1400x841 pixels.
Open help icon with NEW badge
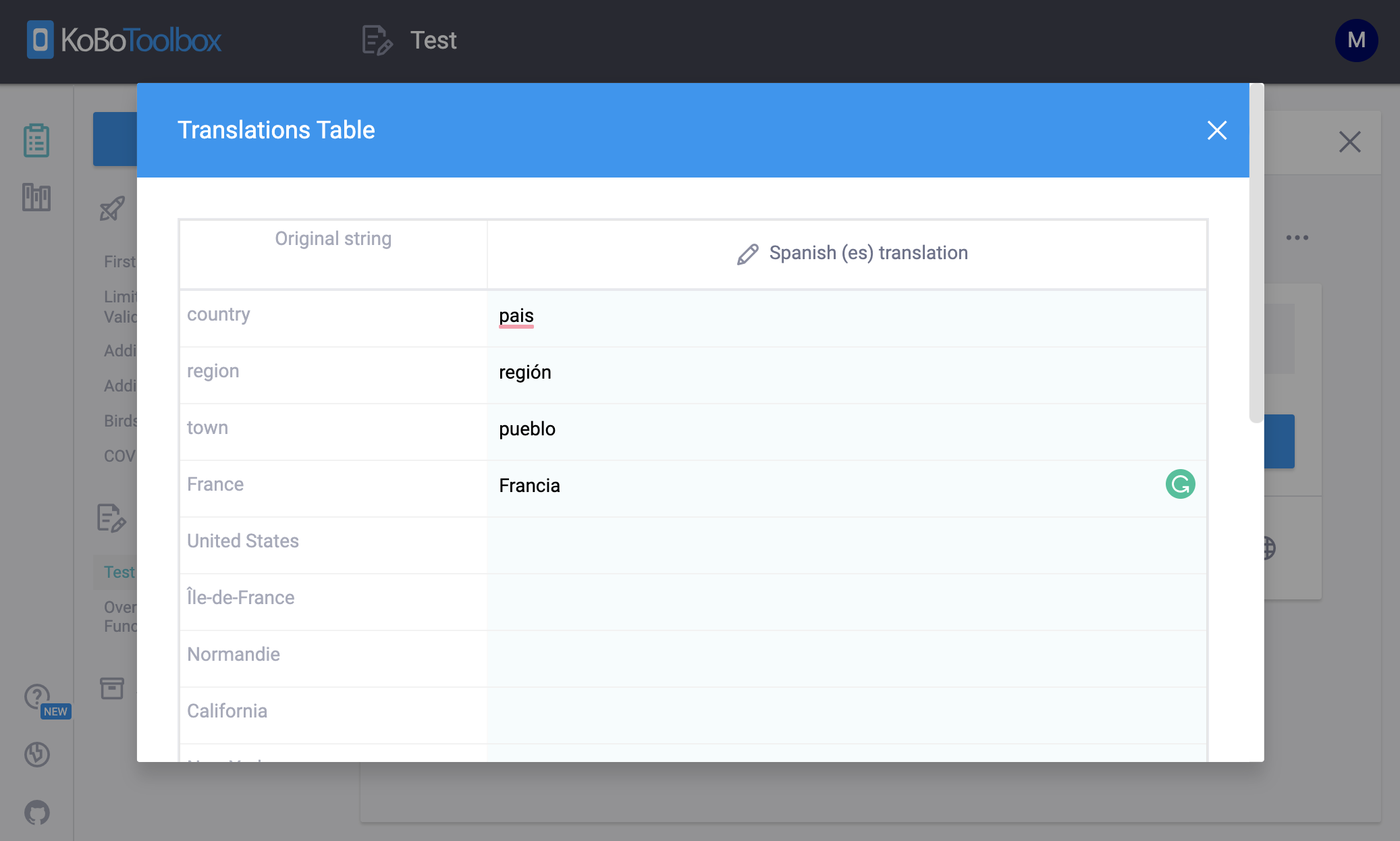(x=38, y=697)
